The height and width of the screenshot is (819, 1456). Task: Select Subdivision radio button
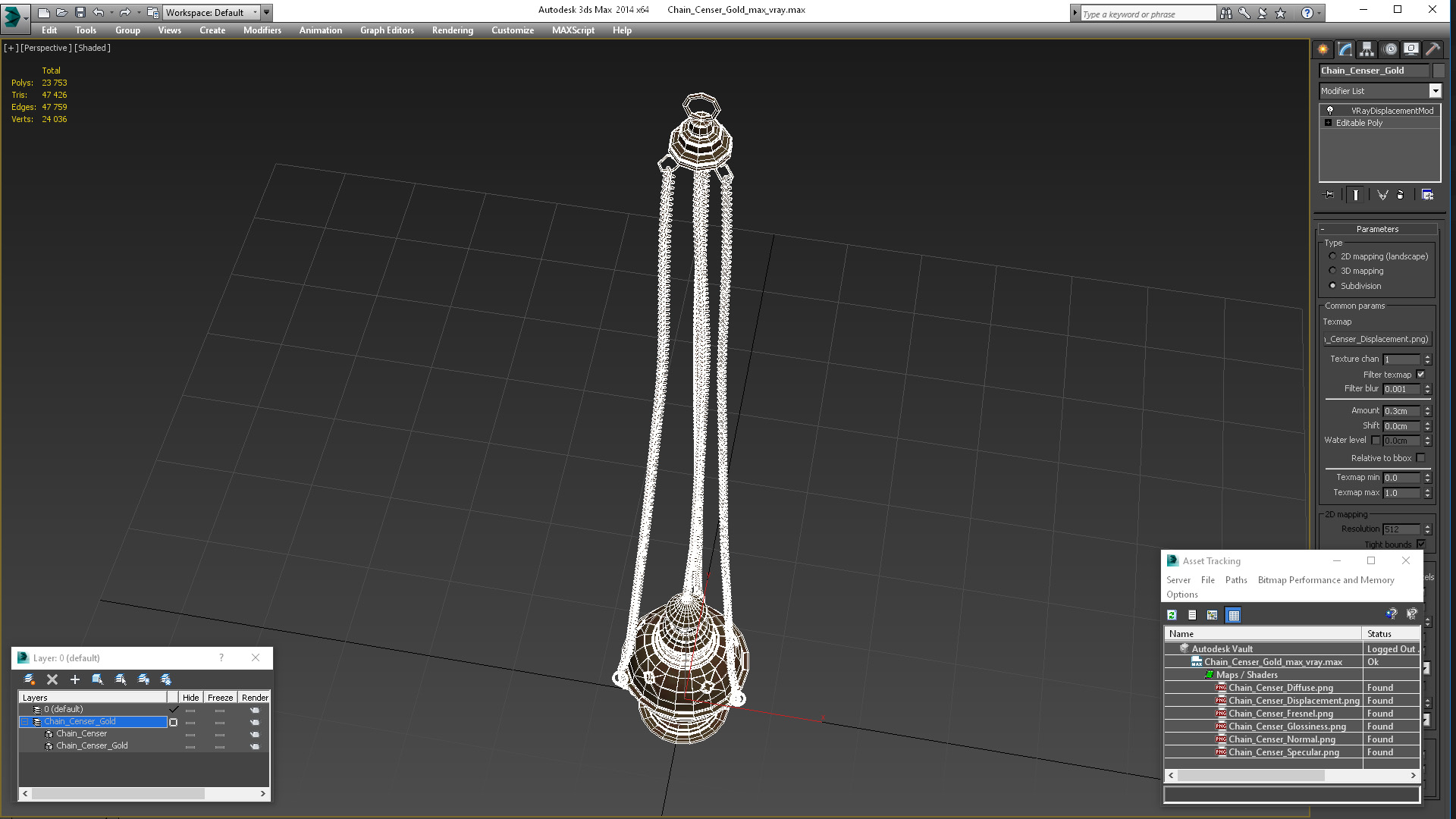click(x=1332, y=286)
